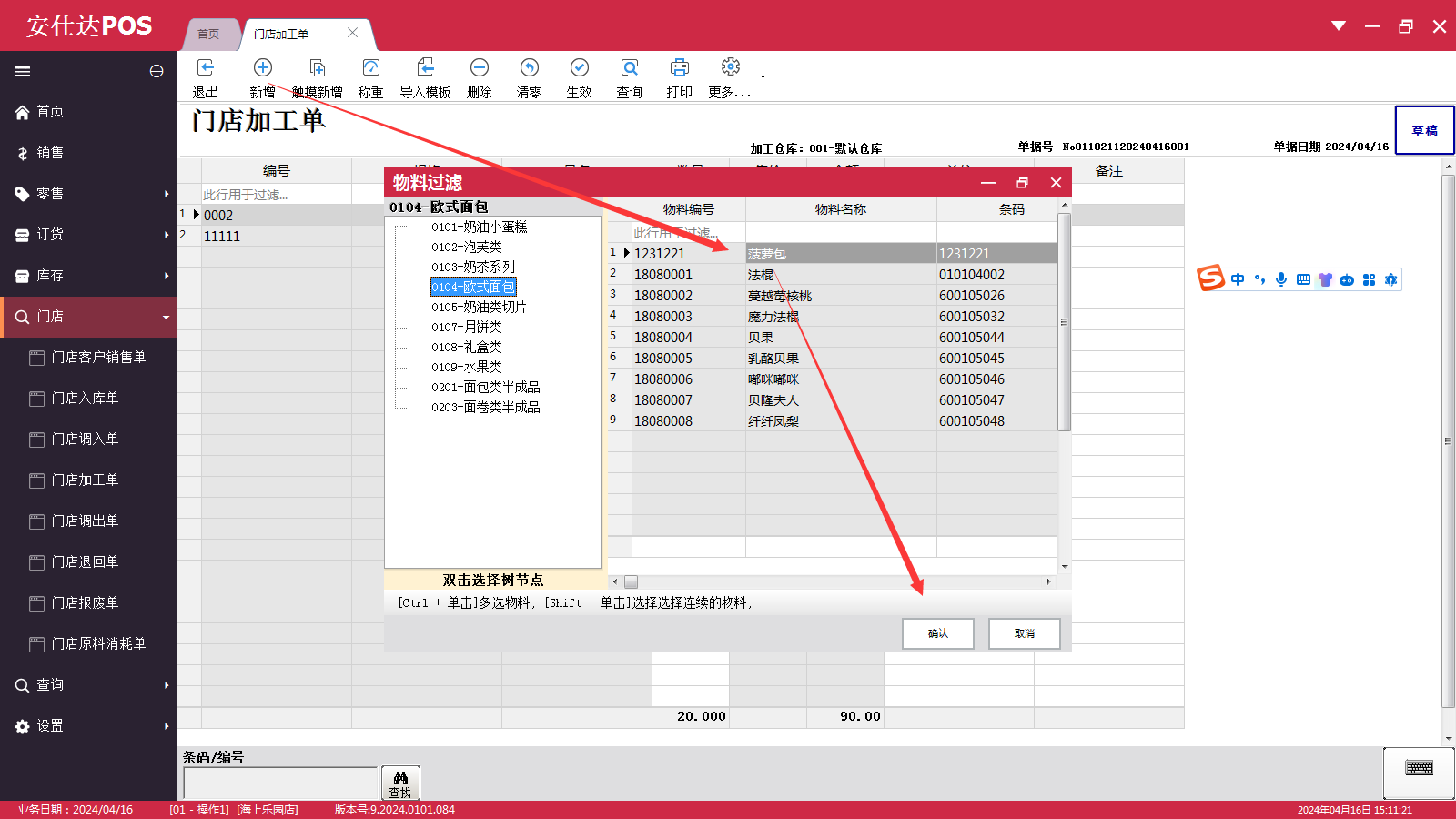Click the 导入模板 import template icon

tap(426, 67)
